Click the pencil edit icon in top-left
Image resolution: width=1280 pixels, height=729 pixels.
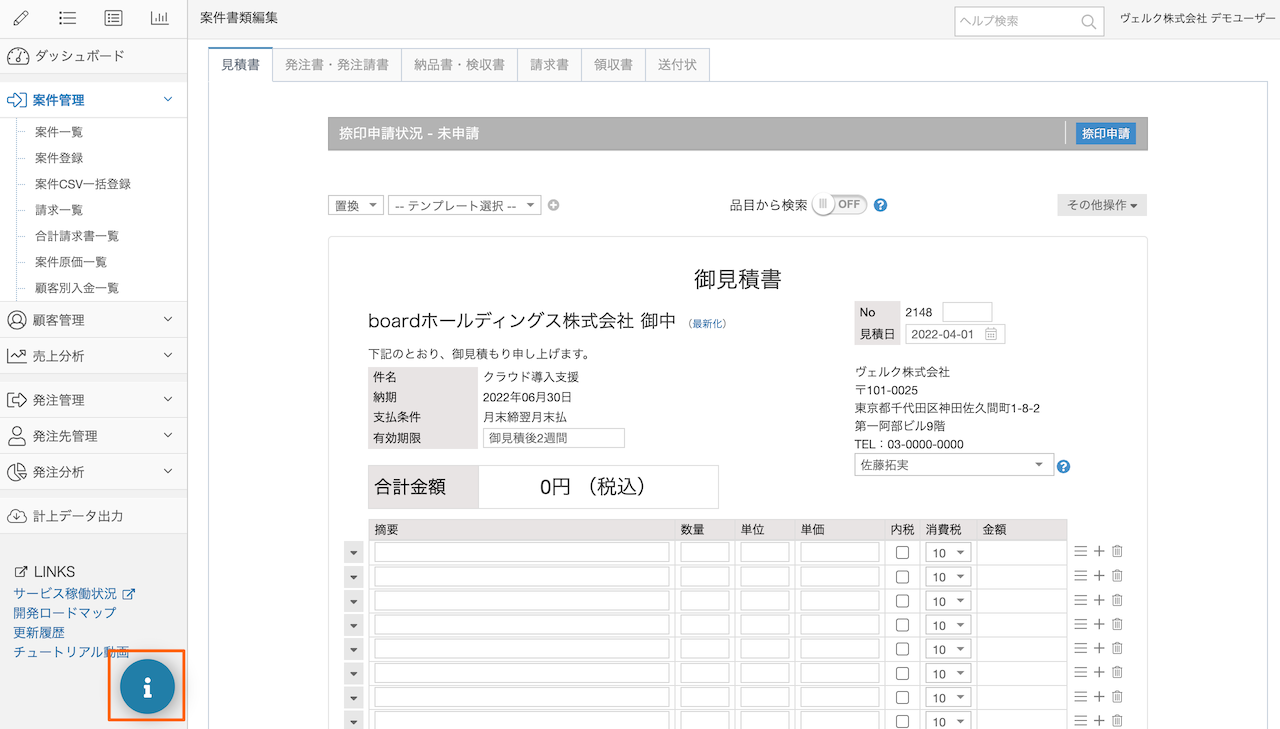coord(22,18)
